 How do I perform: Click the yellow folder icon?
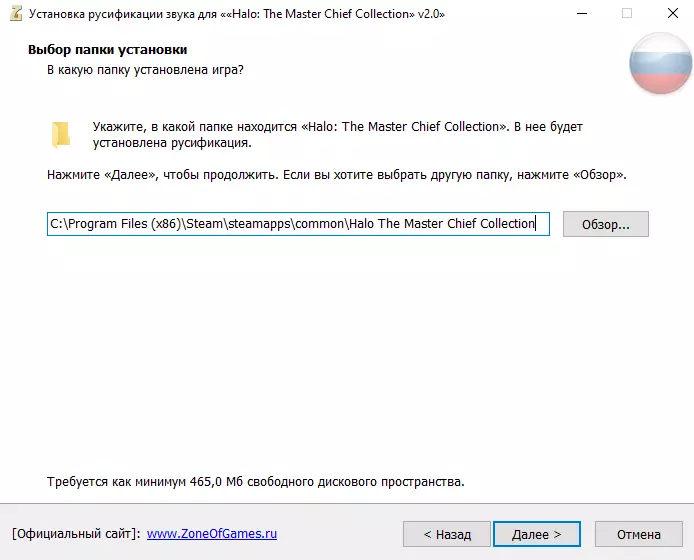(62, 134)
